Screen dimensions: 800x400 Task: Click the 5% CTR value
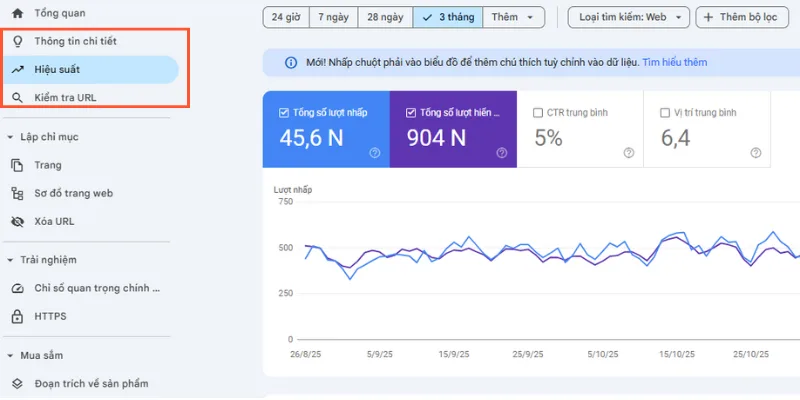548,138
